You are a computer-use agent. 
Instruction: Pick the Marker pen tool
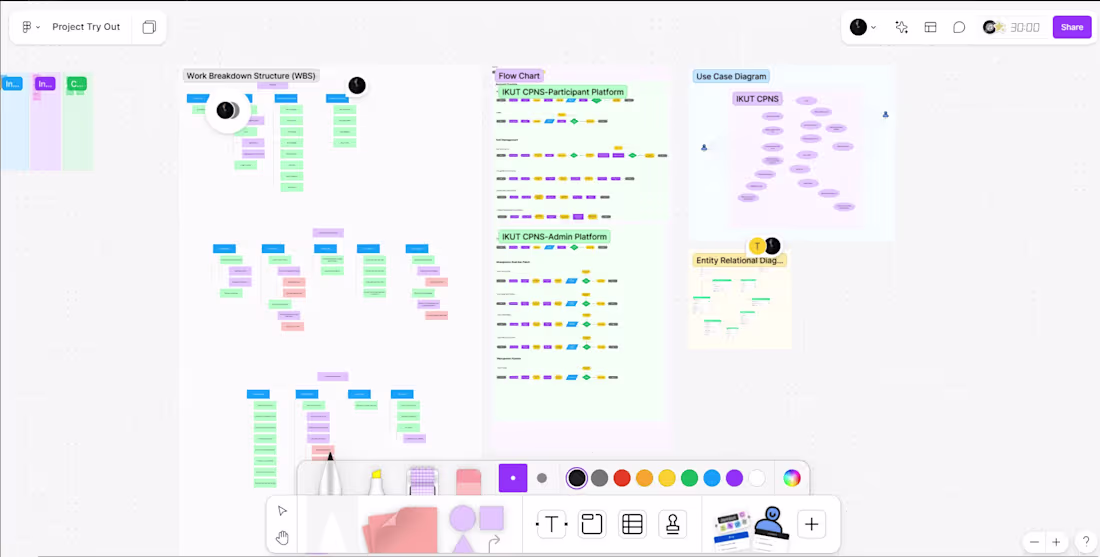(x=330, y=475)
